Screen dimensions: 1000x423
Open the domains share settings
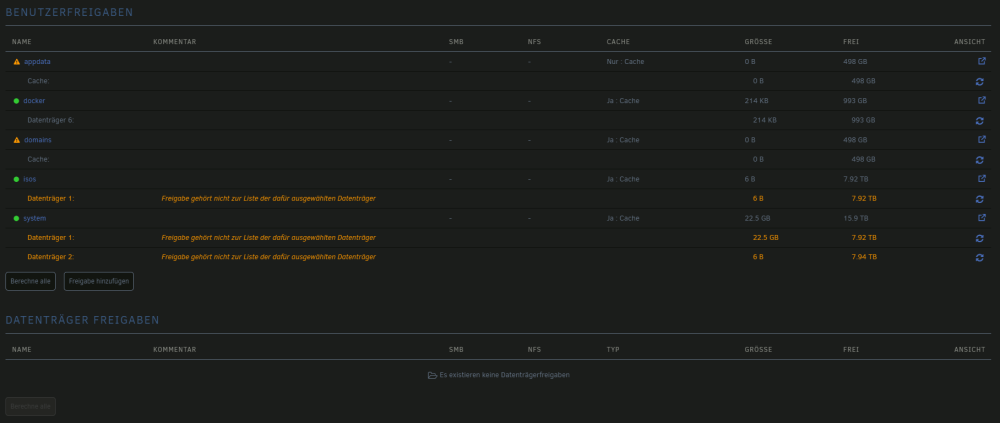point(38,140)
